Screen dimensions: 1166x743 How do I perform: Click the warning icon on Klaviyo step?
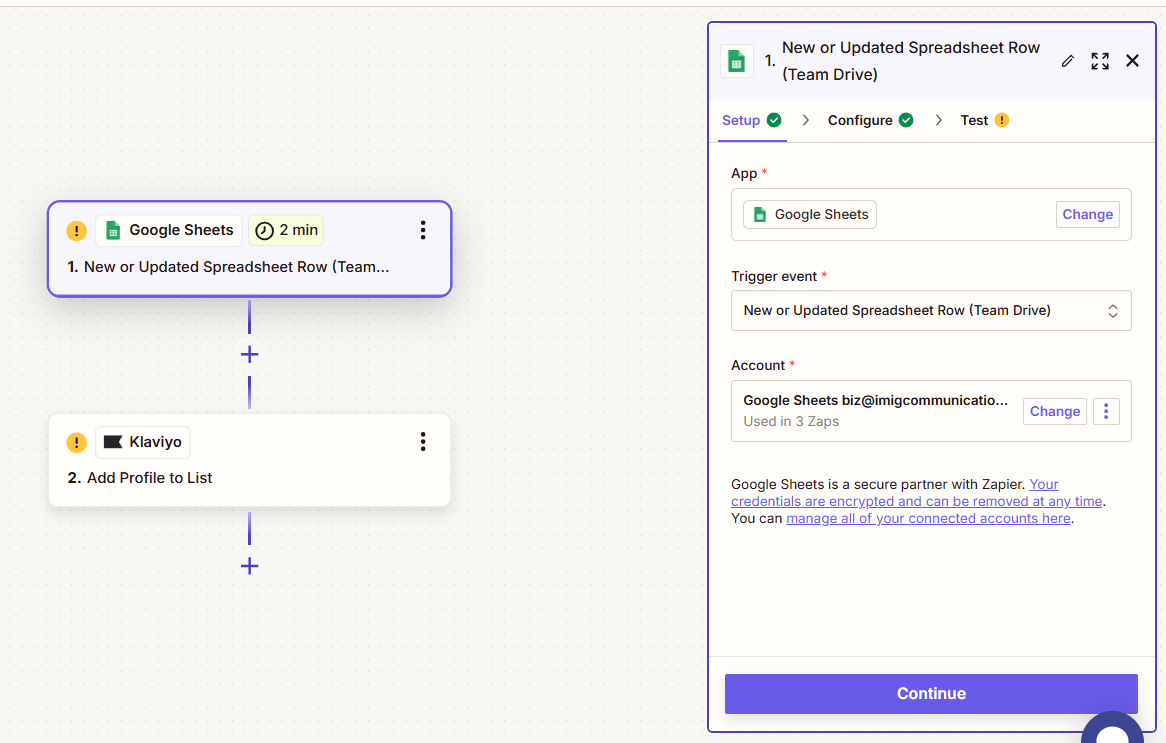(77, 443)
